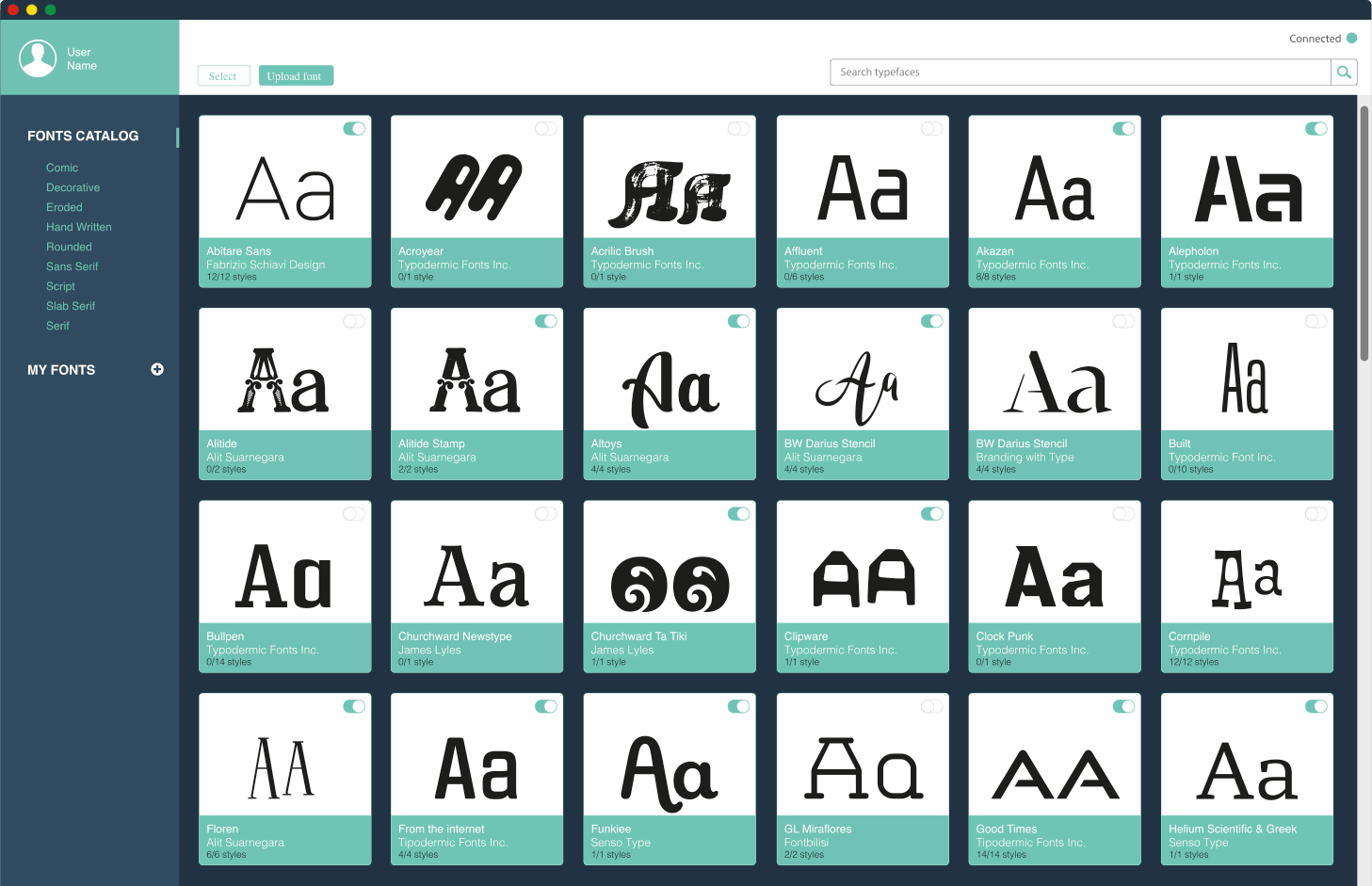
Task: Enable the Clock Punk font toggle
Action: [1124, 514]
